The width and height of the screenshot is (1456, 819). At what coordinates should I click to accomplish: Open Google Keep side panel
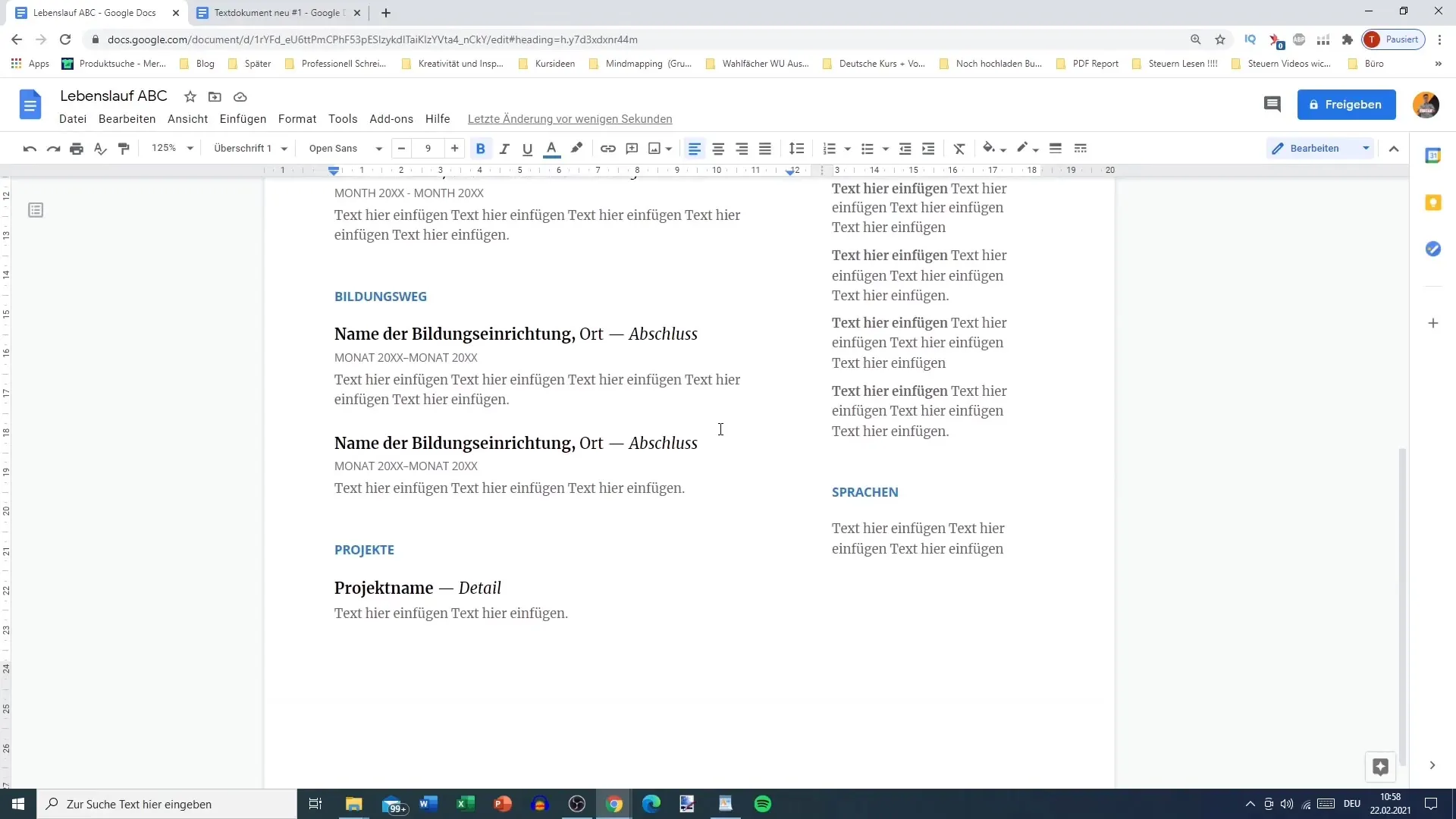tap(1433, 202)
